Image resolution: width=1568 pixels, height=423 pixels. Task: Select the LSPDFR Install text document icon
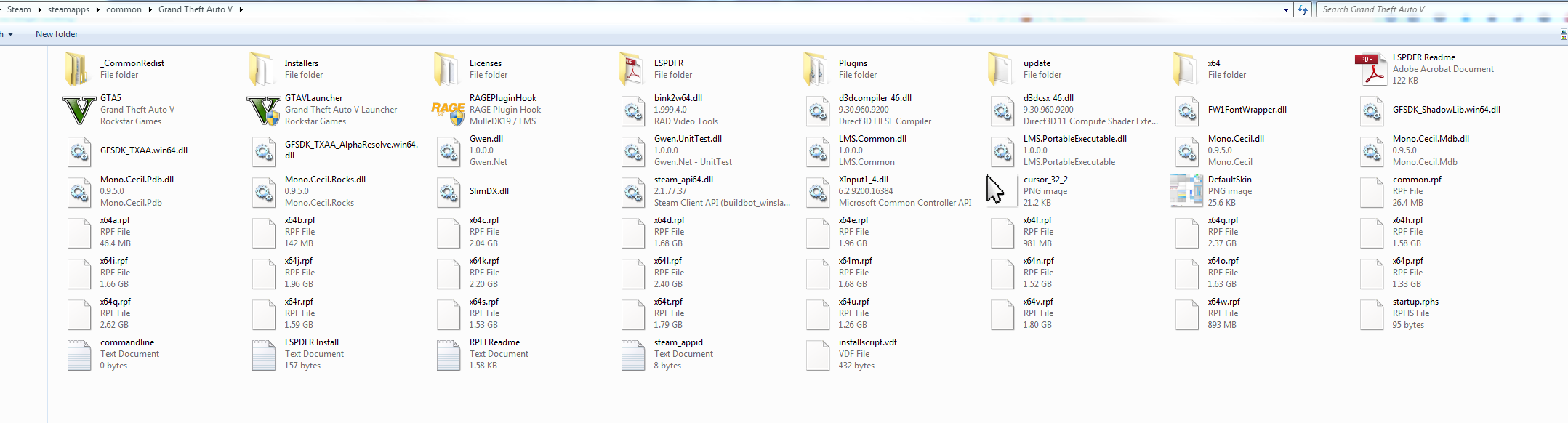pos(264,355)
